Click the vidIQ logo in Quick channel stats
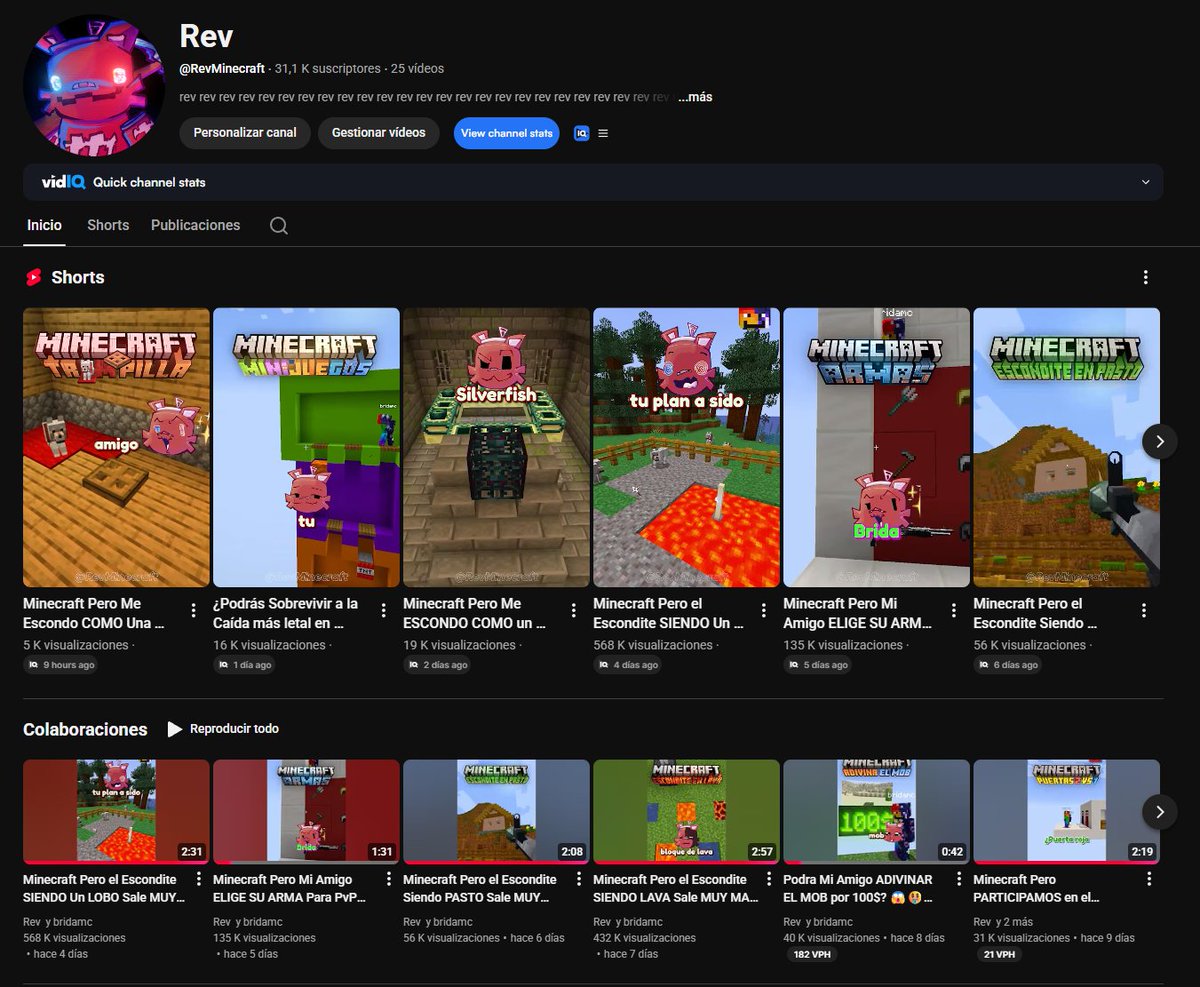The height and width of the screenshot is (987, 1200). click(63, 182)
